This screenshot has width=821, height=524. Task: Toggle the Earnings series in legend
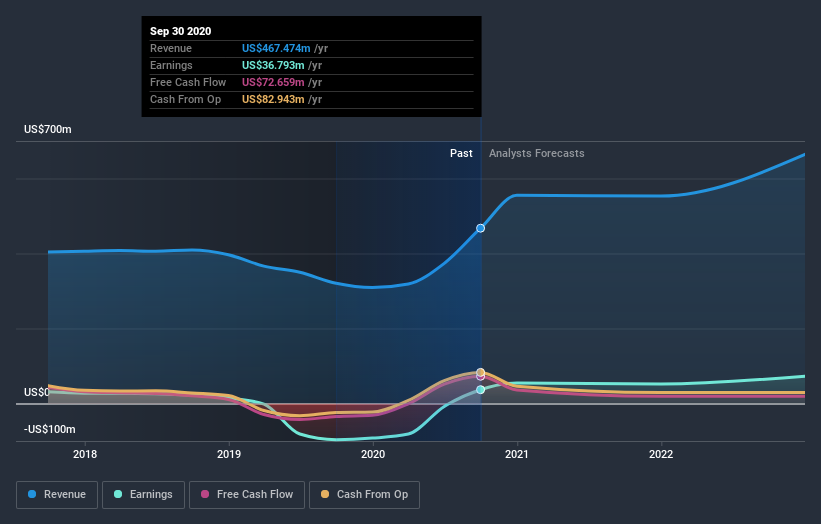click(x=143, y=495)
